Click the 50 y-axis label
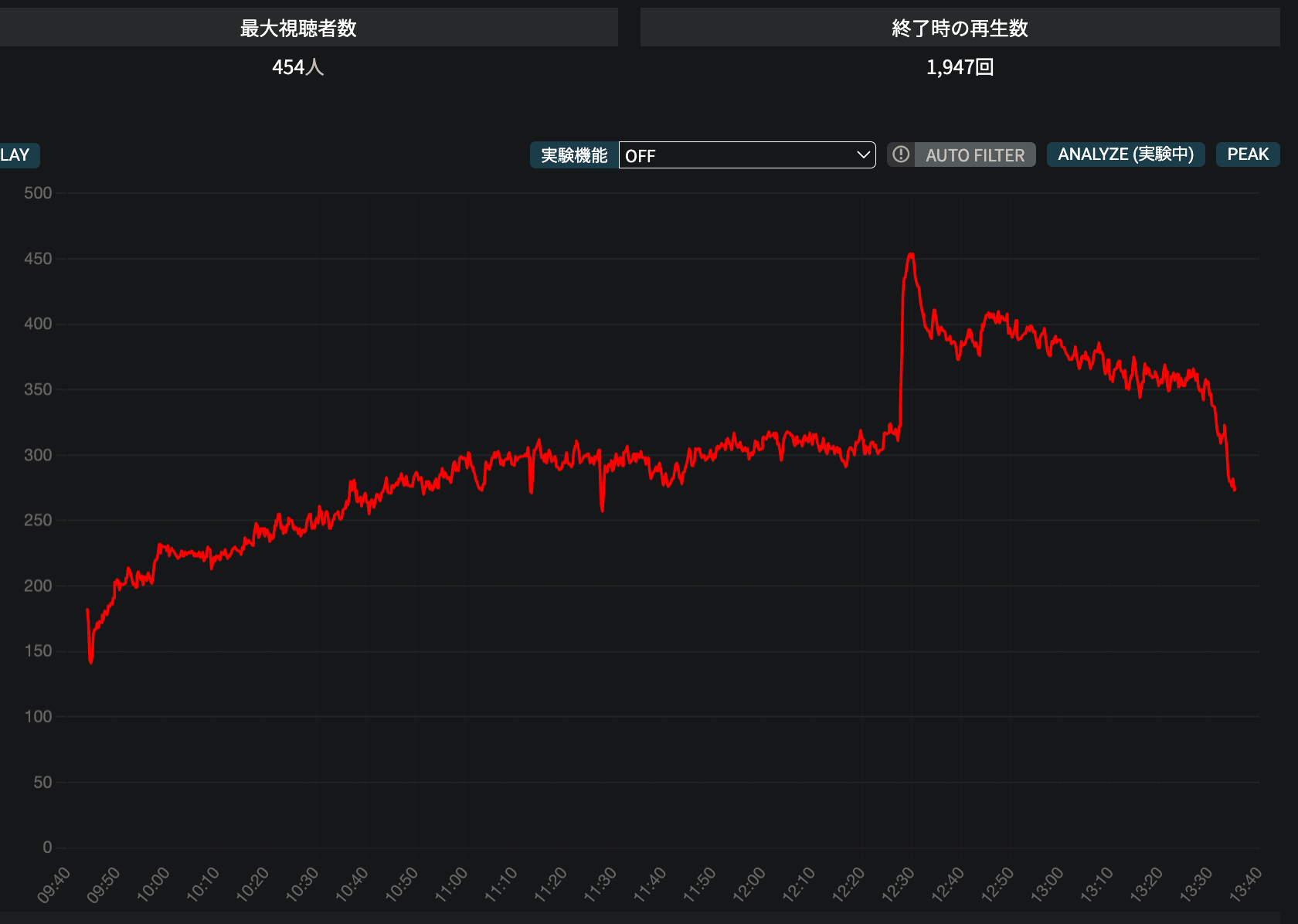The image size is (1298, 924). click(x=42, y=782)
